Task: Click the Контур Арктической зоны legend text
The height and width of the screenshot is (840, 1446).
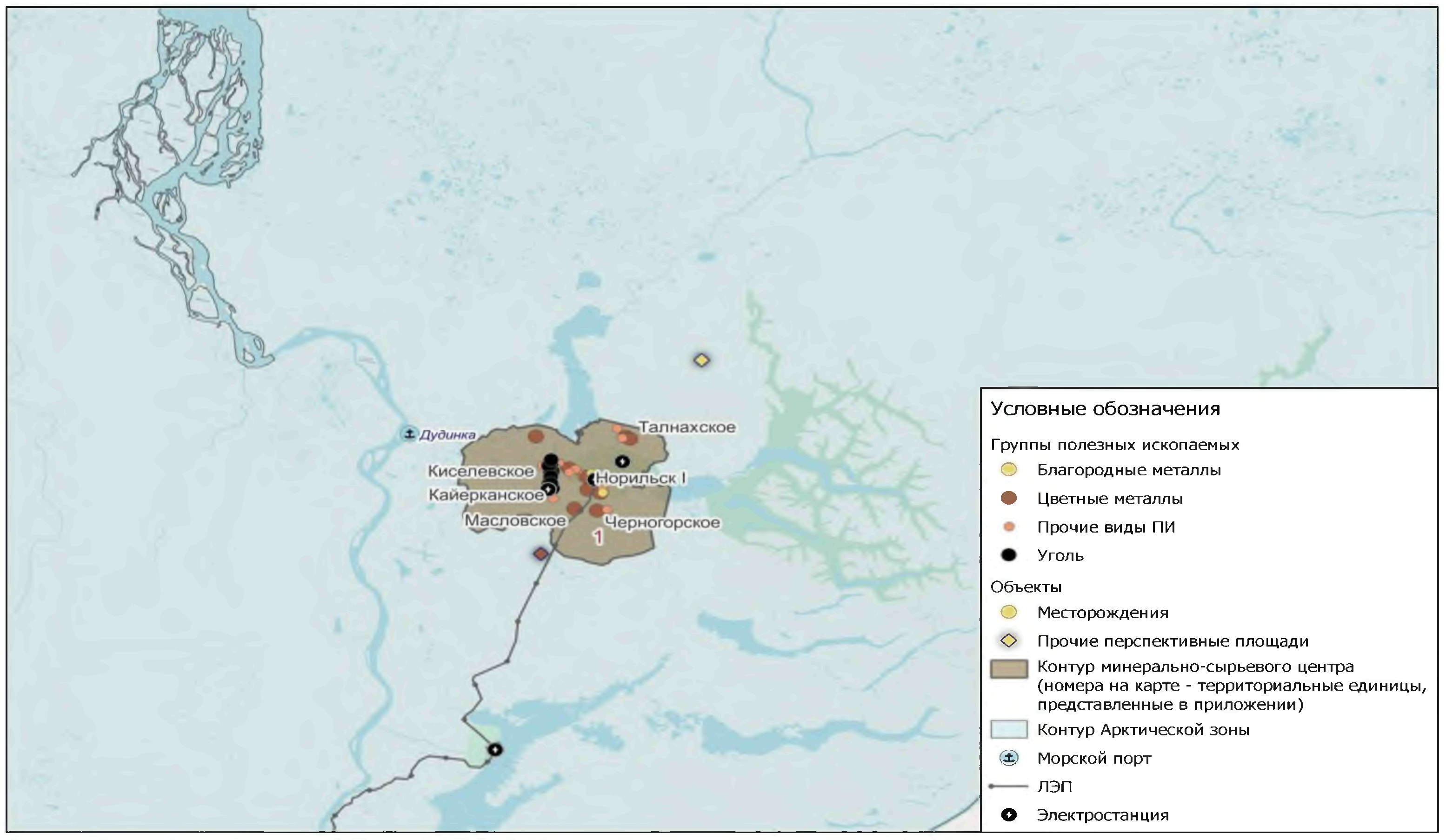Action: [x=1143, y=730]
